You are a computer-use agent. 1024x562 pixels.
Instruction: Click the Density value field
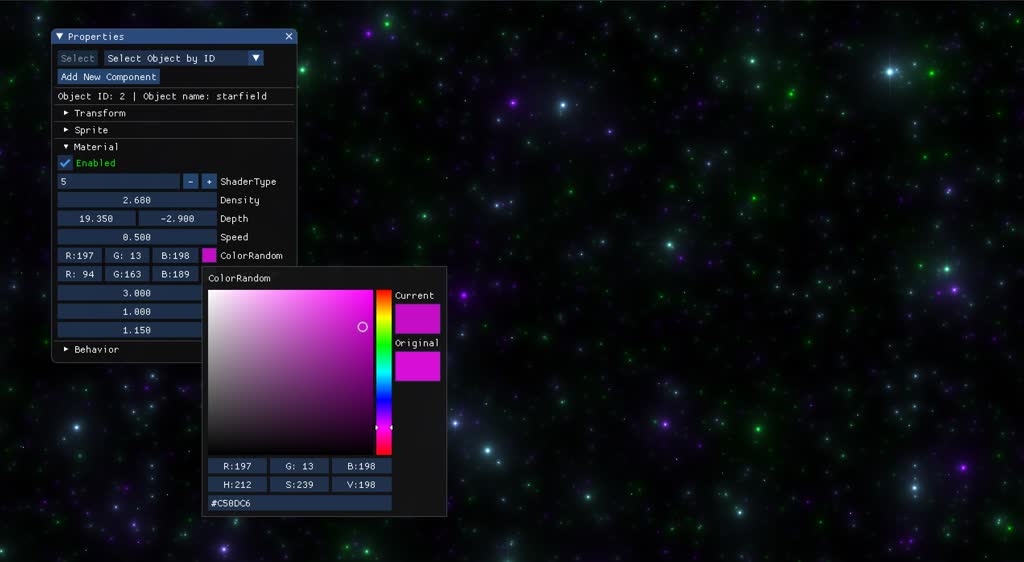136,200
